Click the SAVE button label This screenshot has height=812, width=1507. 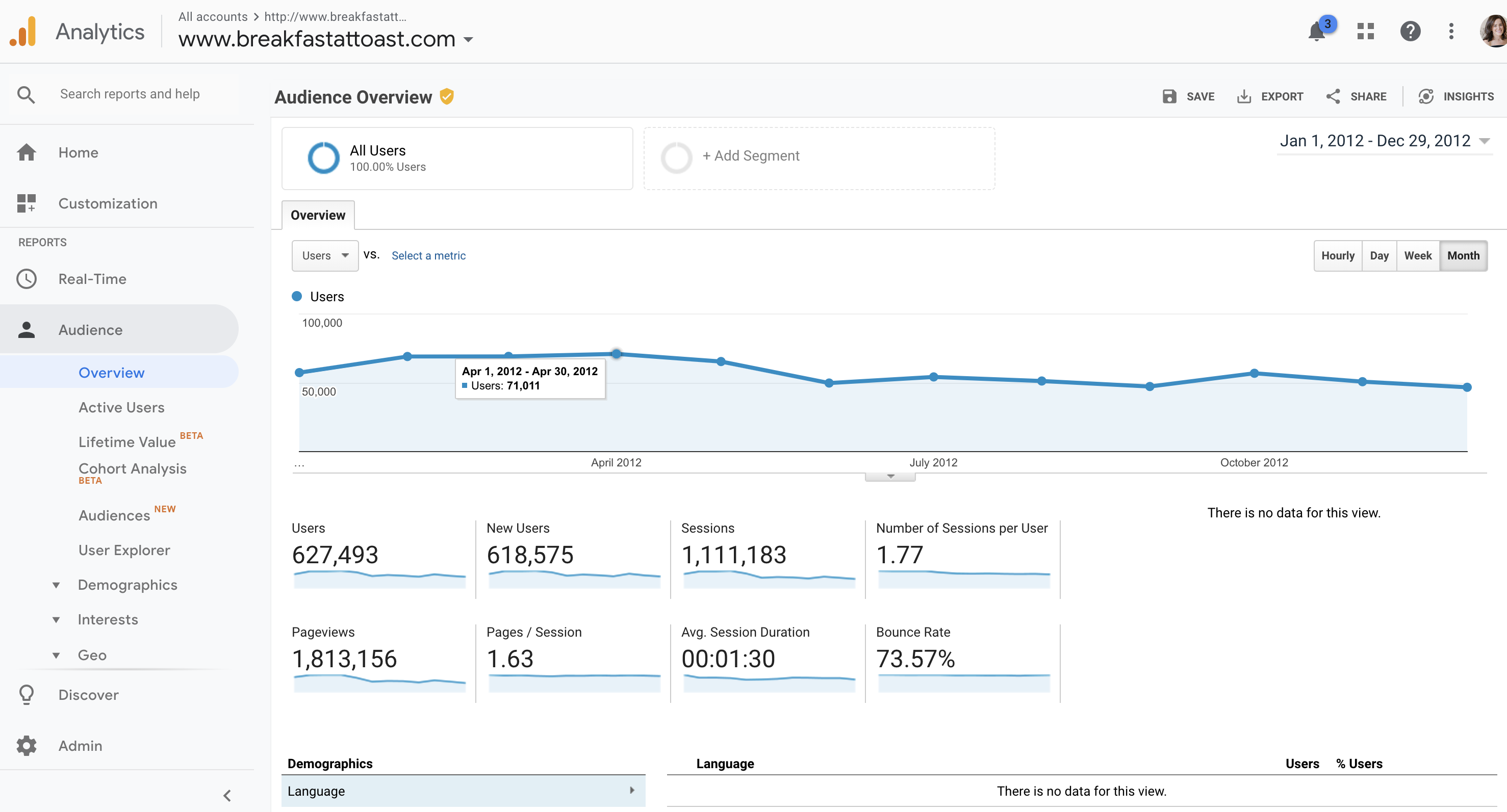pyautogui.click(x=1200, y=96)
